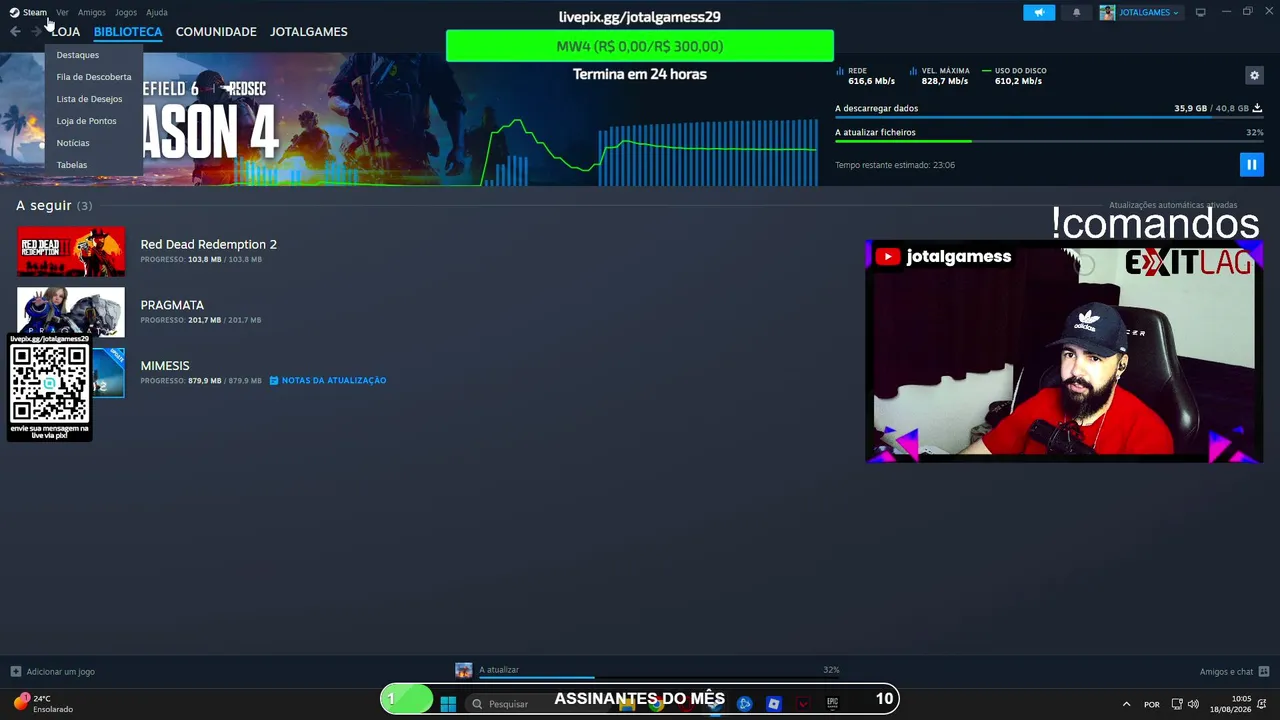Image resolution: width=1280 pixels, height=720 pixels.
Task: Click Adicionar um jogo
Action: 53,672
